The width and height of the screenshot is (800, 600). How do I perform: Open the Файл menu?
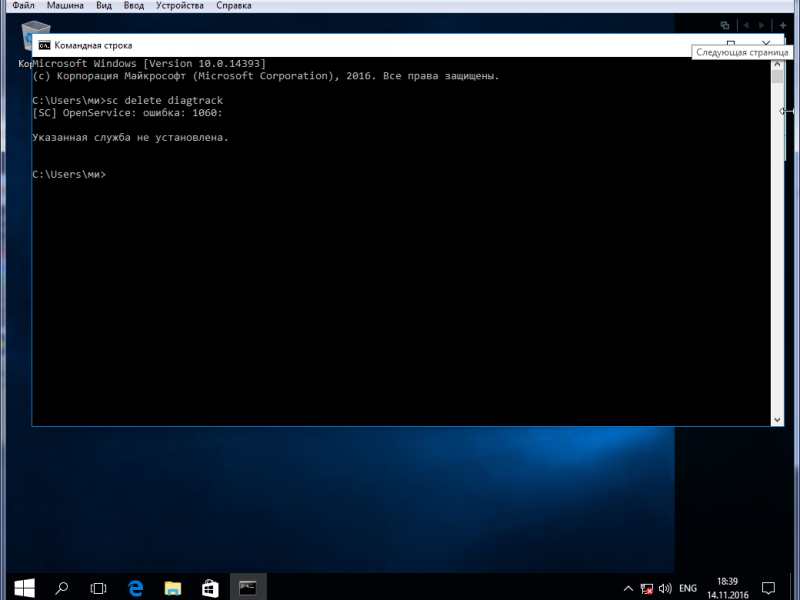tap(23, 6)
